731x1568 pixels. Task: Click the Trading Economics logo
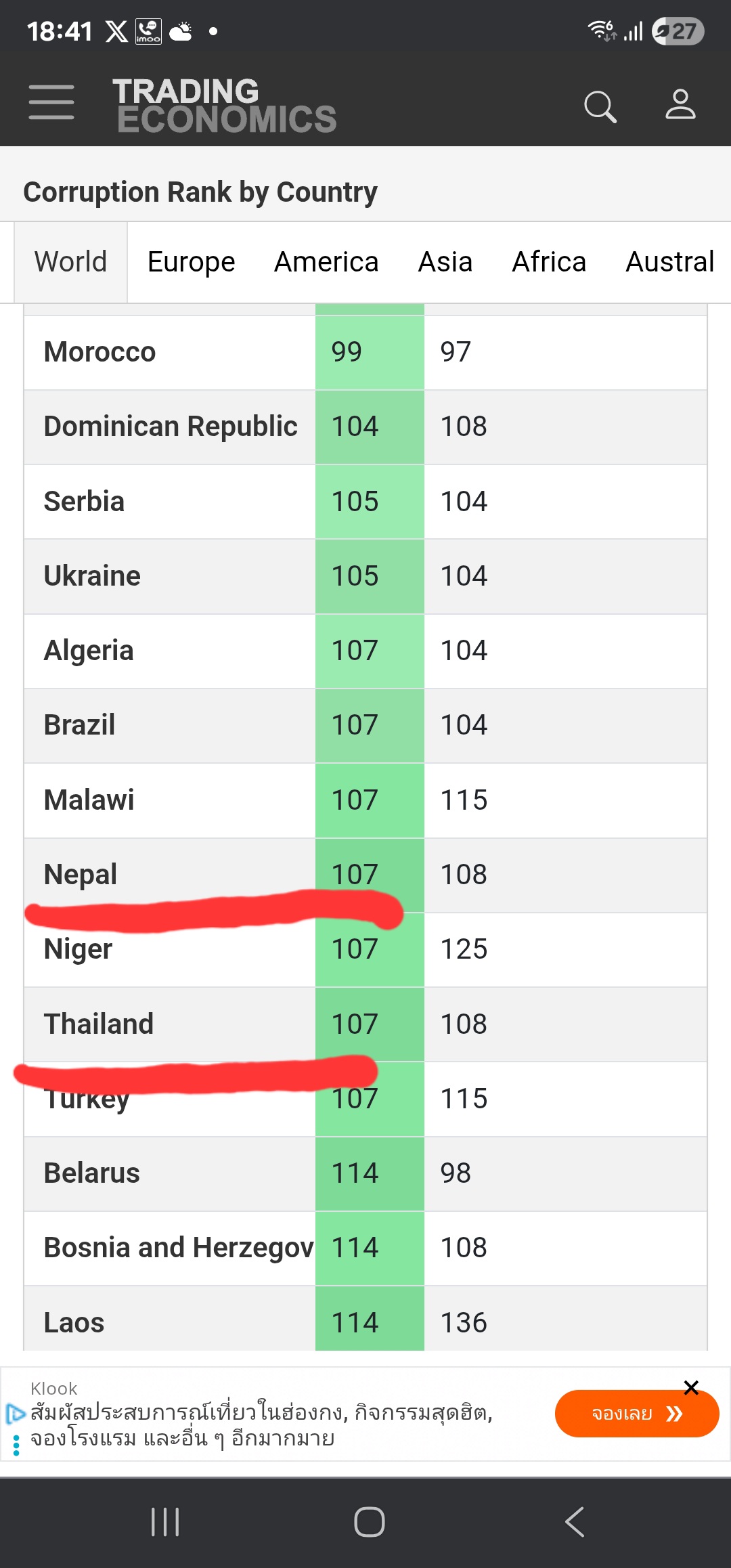[225, 106]
